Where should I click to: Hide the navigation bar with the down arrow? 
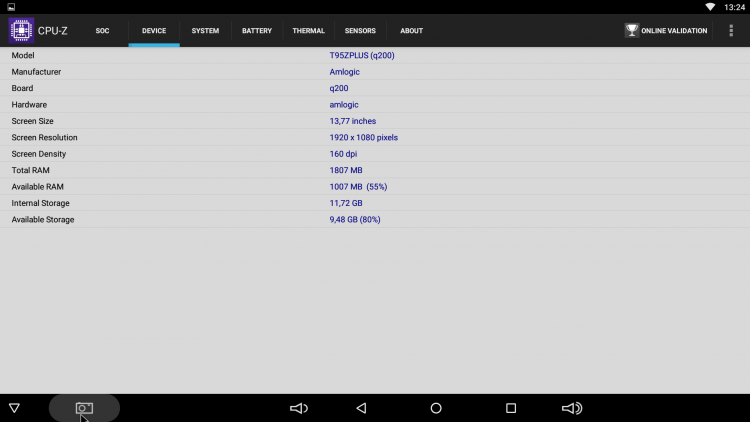[14, 408]
